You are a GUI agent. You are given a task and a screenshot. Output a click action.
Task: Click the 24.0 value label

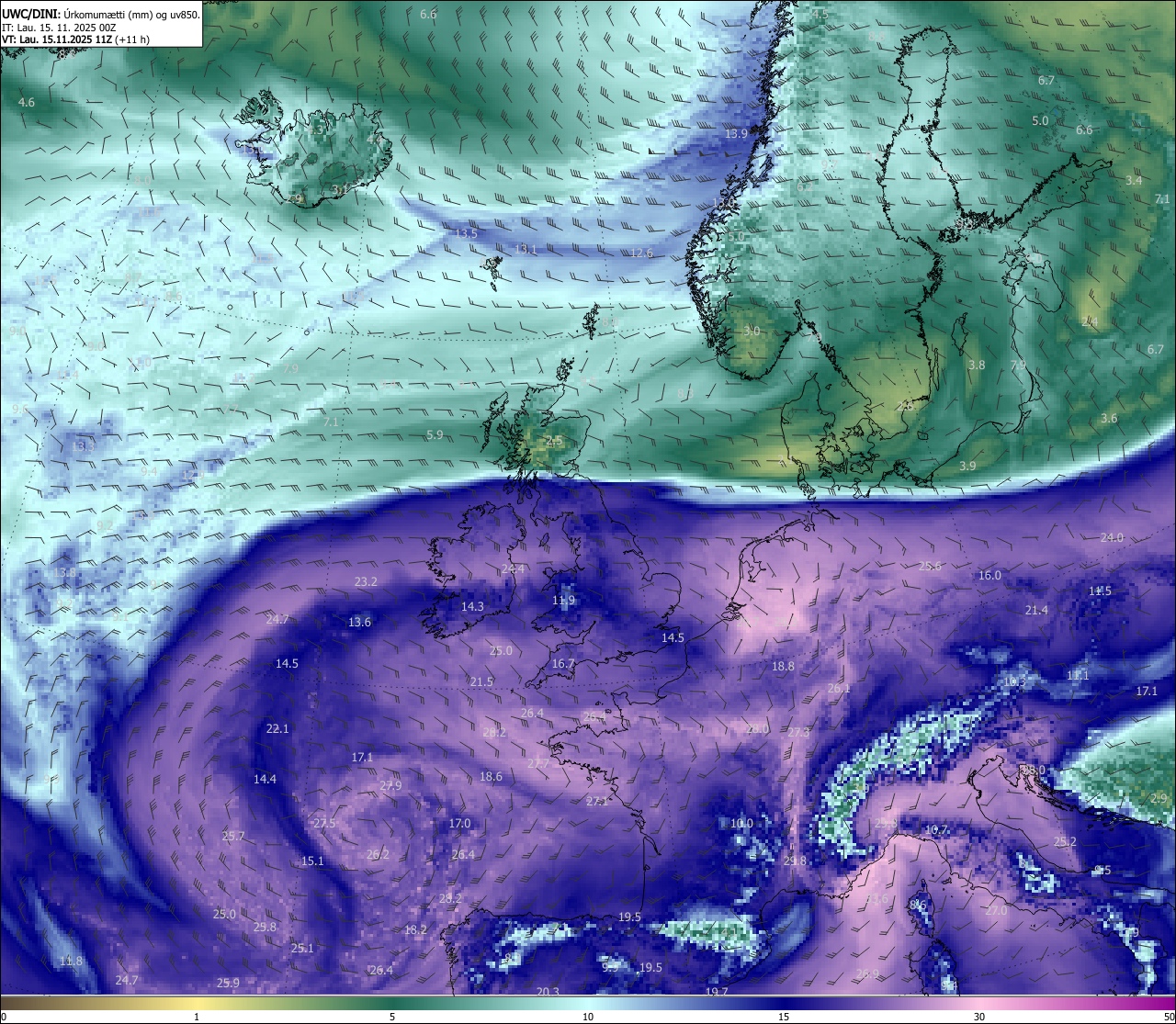pyautogui.click(x=1112, y=537)
